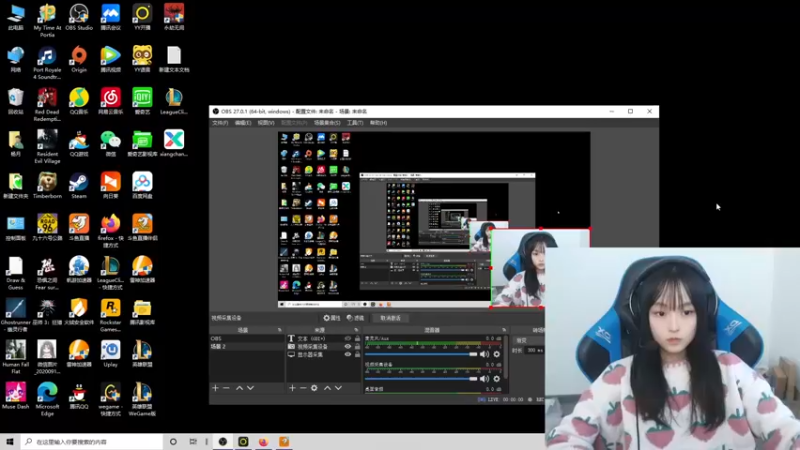This screenshot has height=450, width=800.
Task: Open 腾讯QQ desktop shortcut
Action: coord(79,396)
